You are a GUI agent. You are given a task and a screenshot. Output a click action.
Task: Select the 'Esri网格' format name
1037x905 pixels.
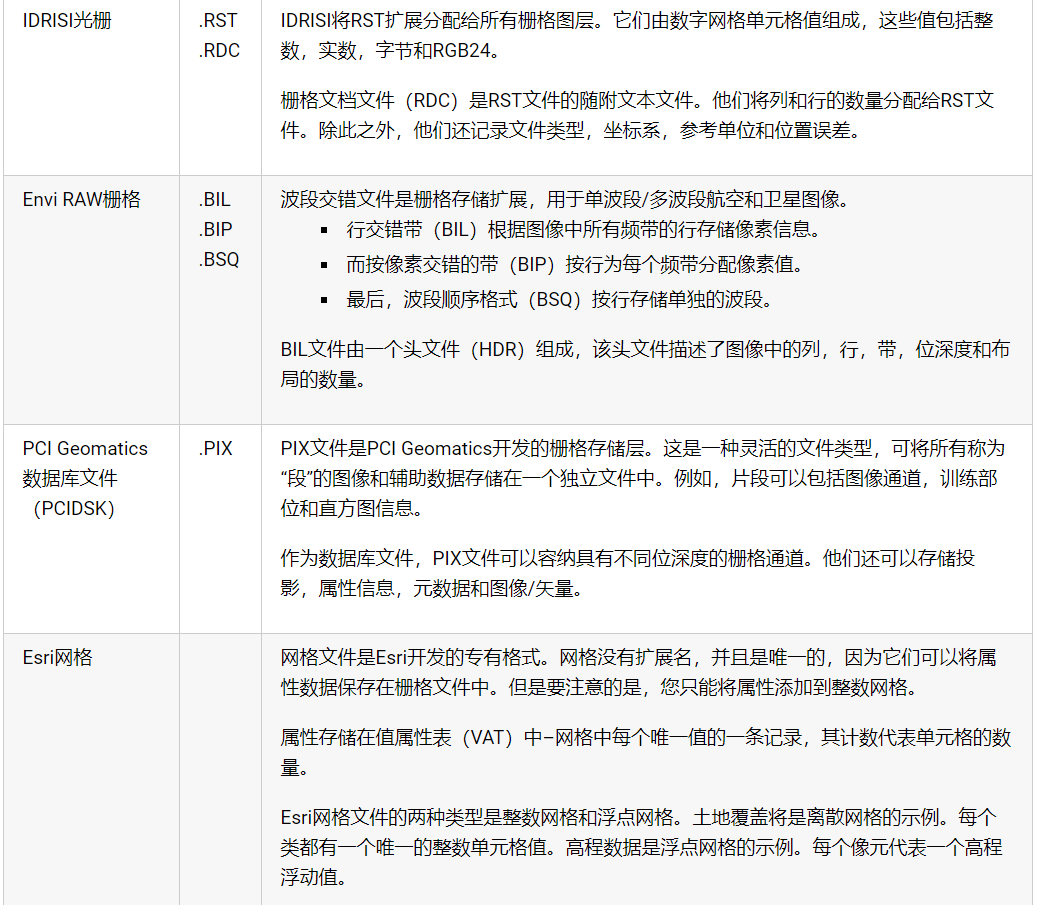[x=58, y=657]
